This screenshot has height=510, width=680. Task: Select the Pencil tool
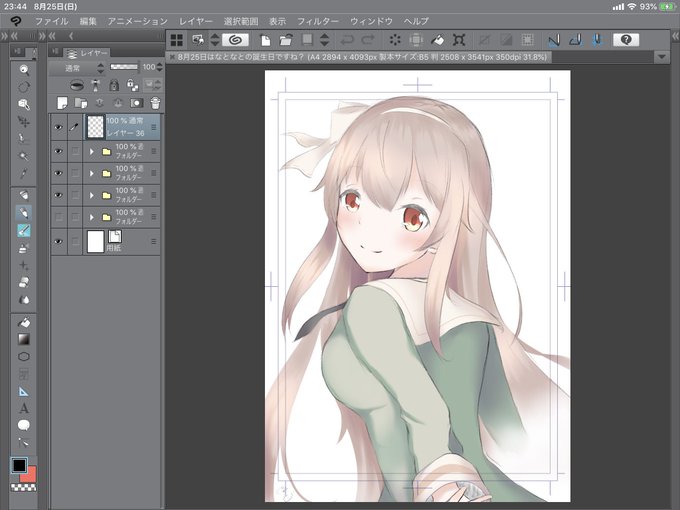(x=24, y=212)
